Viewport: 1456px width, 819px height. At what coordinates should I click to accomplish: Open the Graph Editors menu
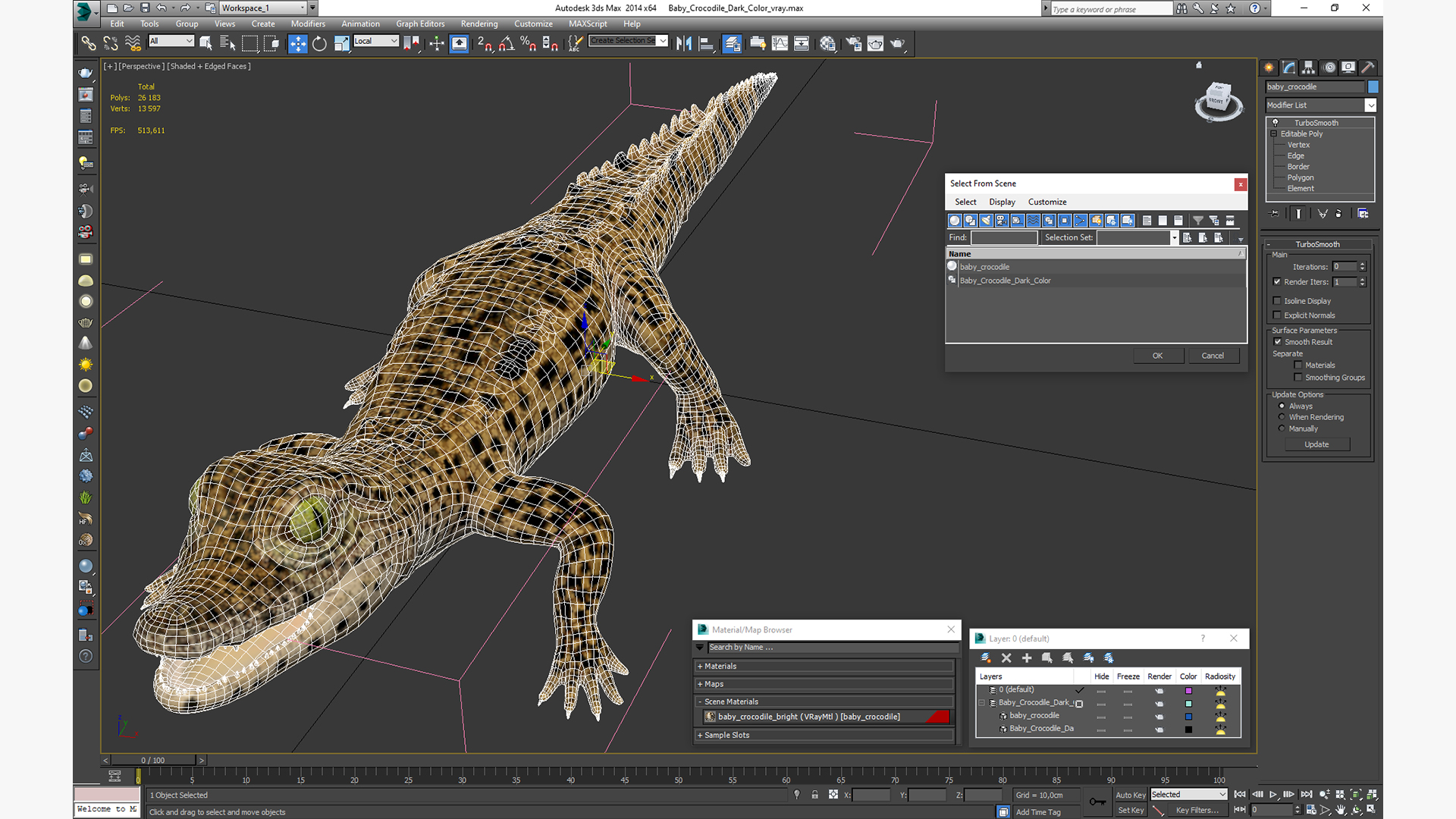[420, 24]
